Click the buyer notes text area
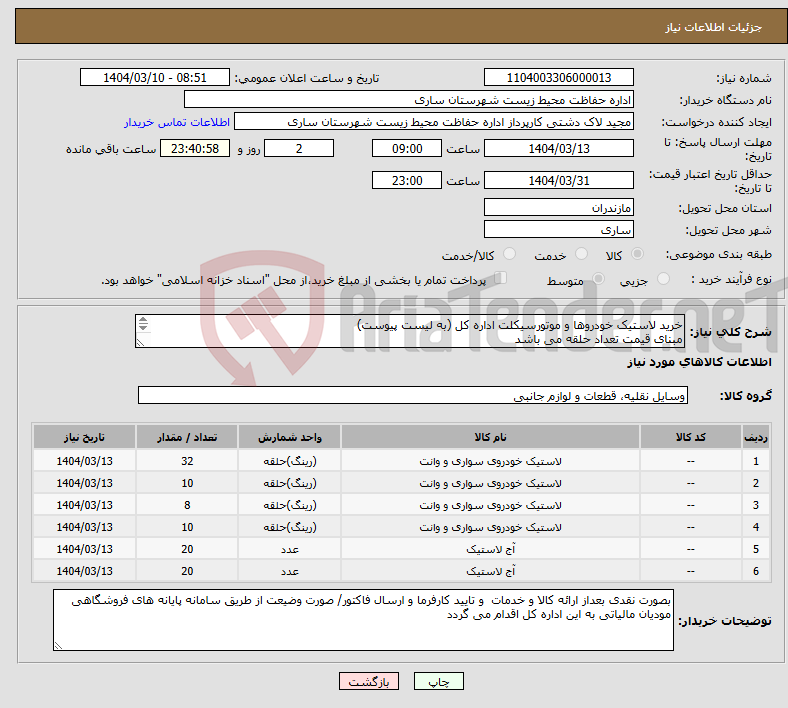The height and width of the screenshot is (708, 788). (363, 620)
